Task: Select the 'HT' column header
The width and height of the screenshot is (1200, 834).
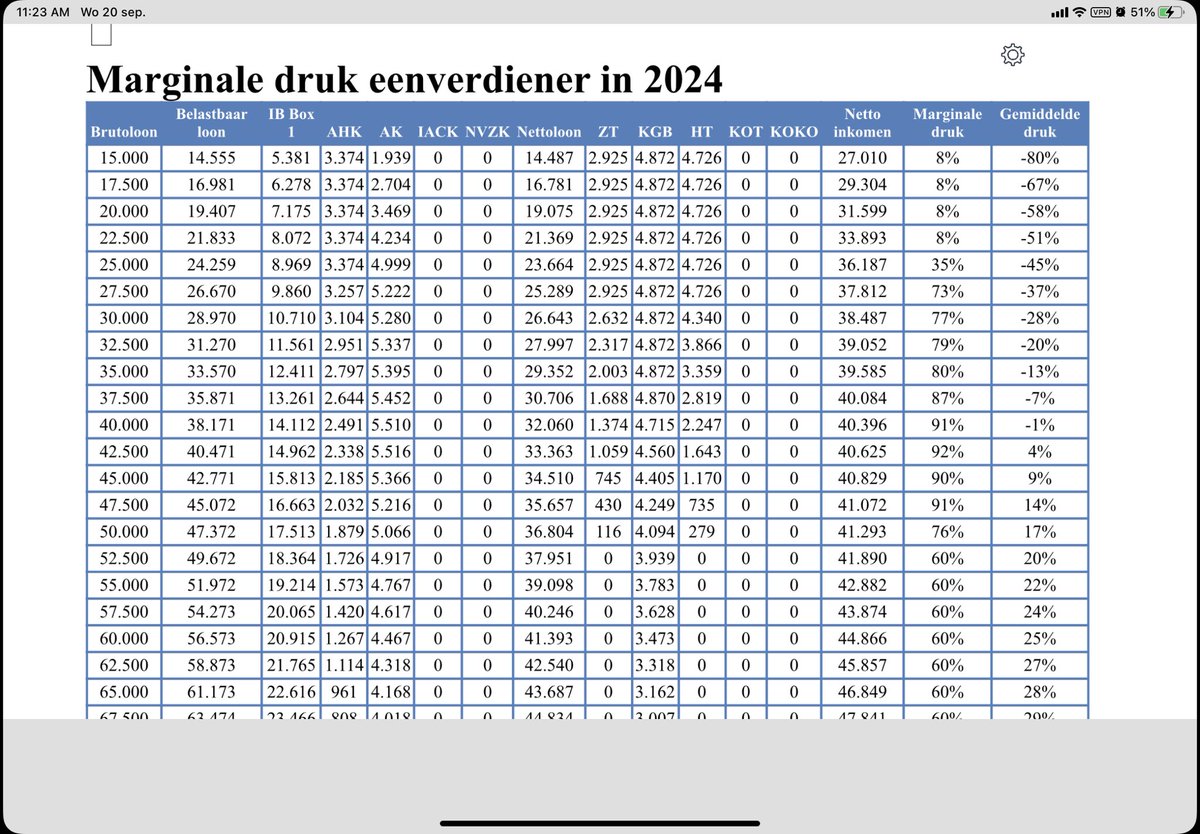Action: pyautogui.click(x=701, y=131)
